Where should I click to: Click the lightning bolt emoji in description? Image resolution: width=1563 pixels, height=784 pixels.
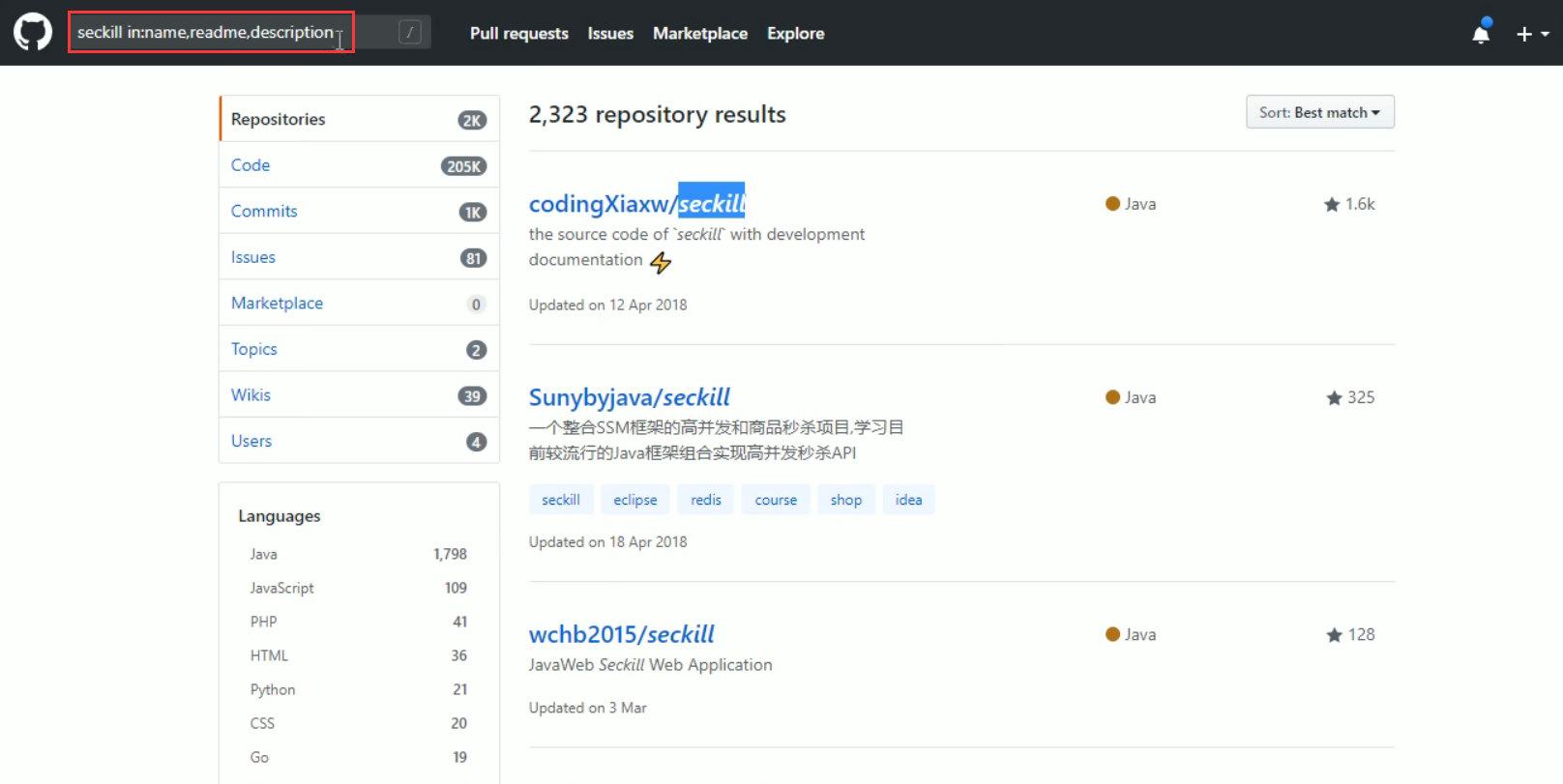[661, 262]
